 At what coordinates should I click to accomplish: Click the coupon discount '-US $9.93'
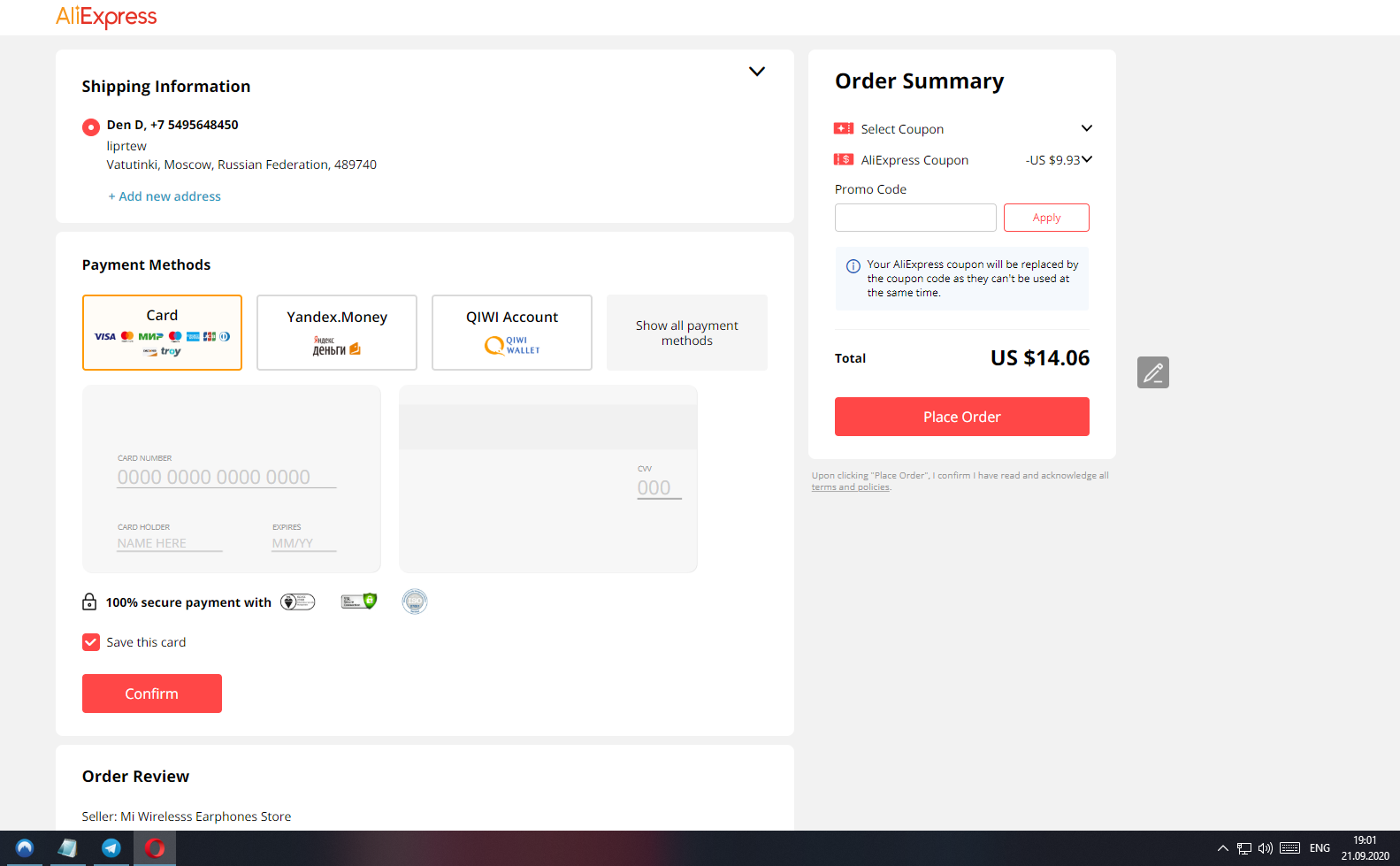point(1052,160)
